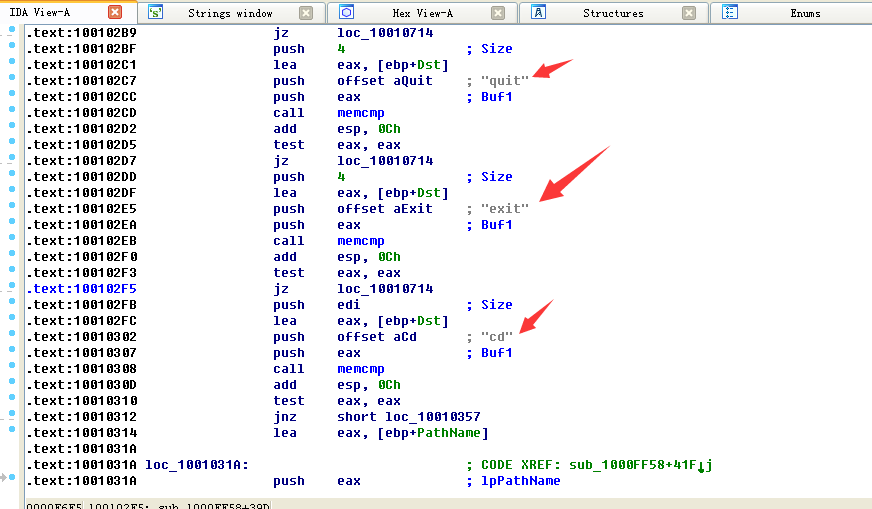Screen dimensions: 872x509
Task: Click breakpoint dot at address 100102BF
Action: pos(12,45)
